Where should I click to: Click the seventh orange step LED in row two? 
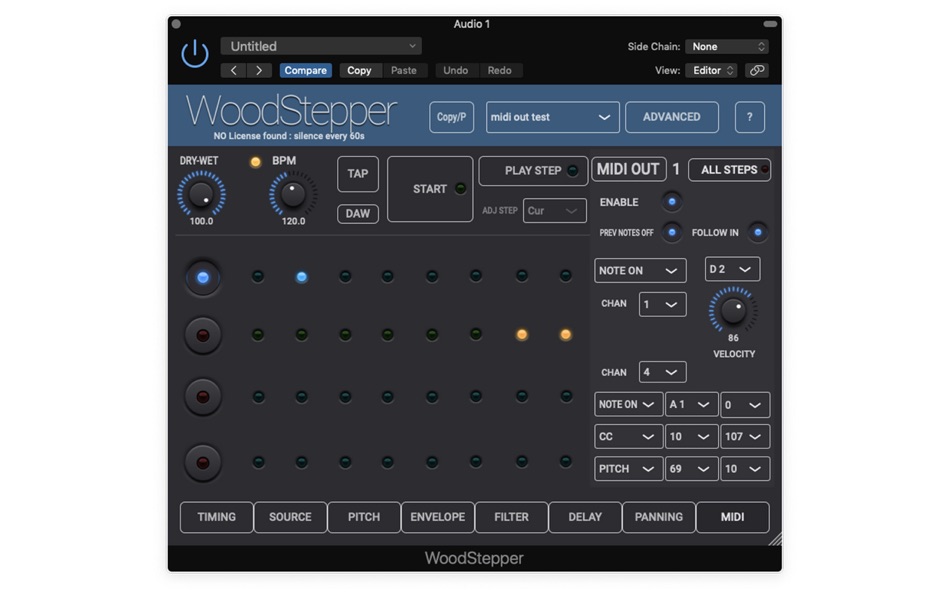(x=522, y=335)
